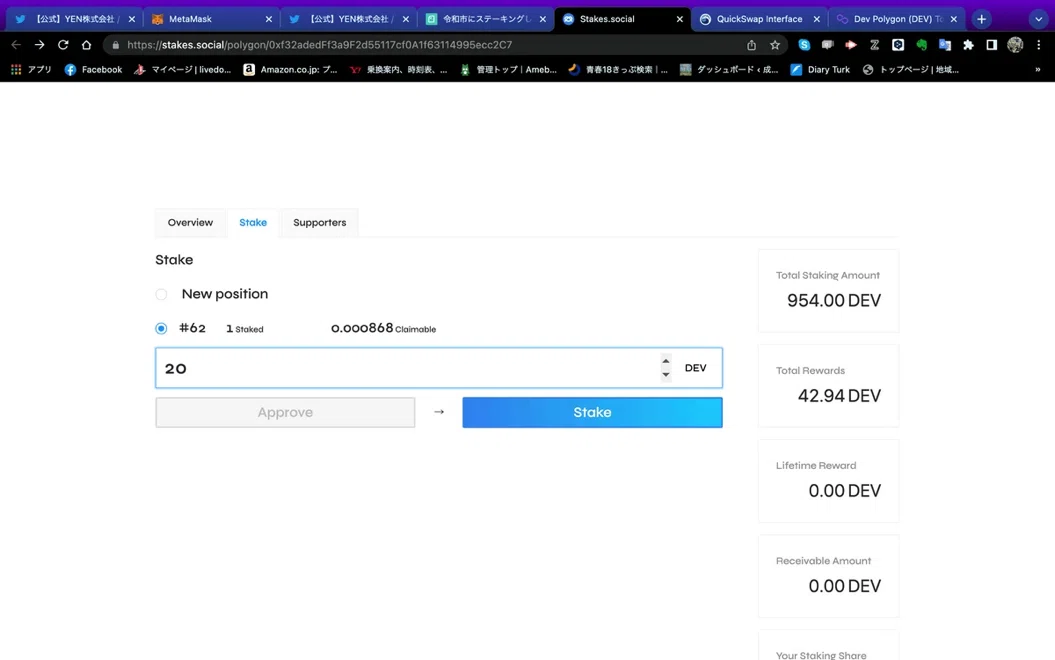1055x660 pixels.
Task: Close the MetaMask tab
Action: click(x=268, y=19)
